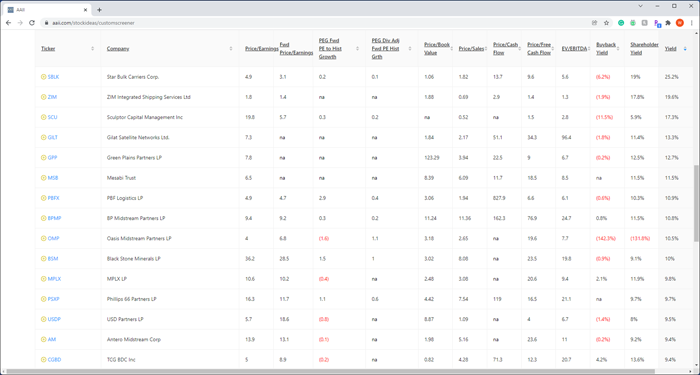The height and width of the screenshot is (375, 700).
Task: Click the yellow icon beside MPLX
Action: [x=43, y=279]
